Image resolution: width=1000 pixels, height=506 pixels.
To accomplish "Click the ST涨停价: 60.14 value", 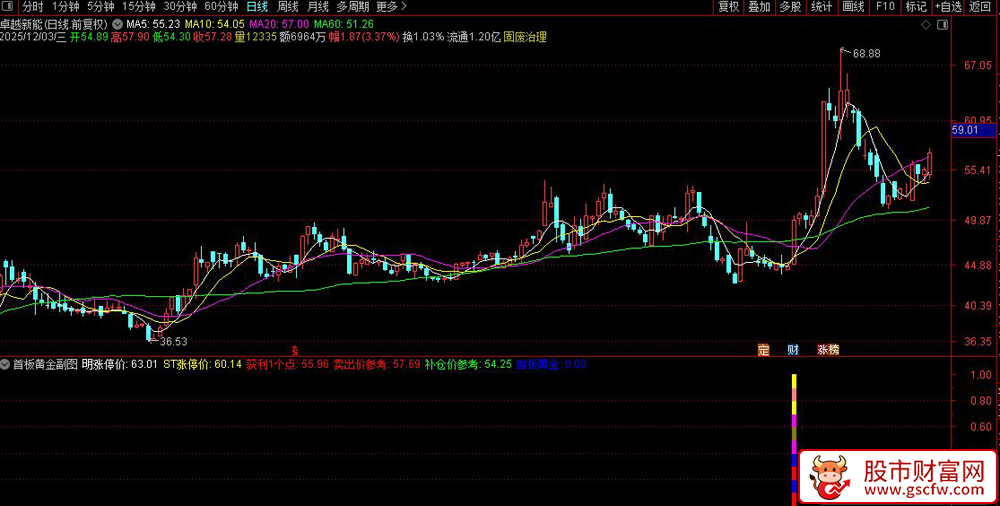I will (x=202, y=365).
